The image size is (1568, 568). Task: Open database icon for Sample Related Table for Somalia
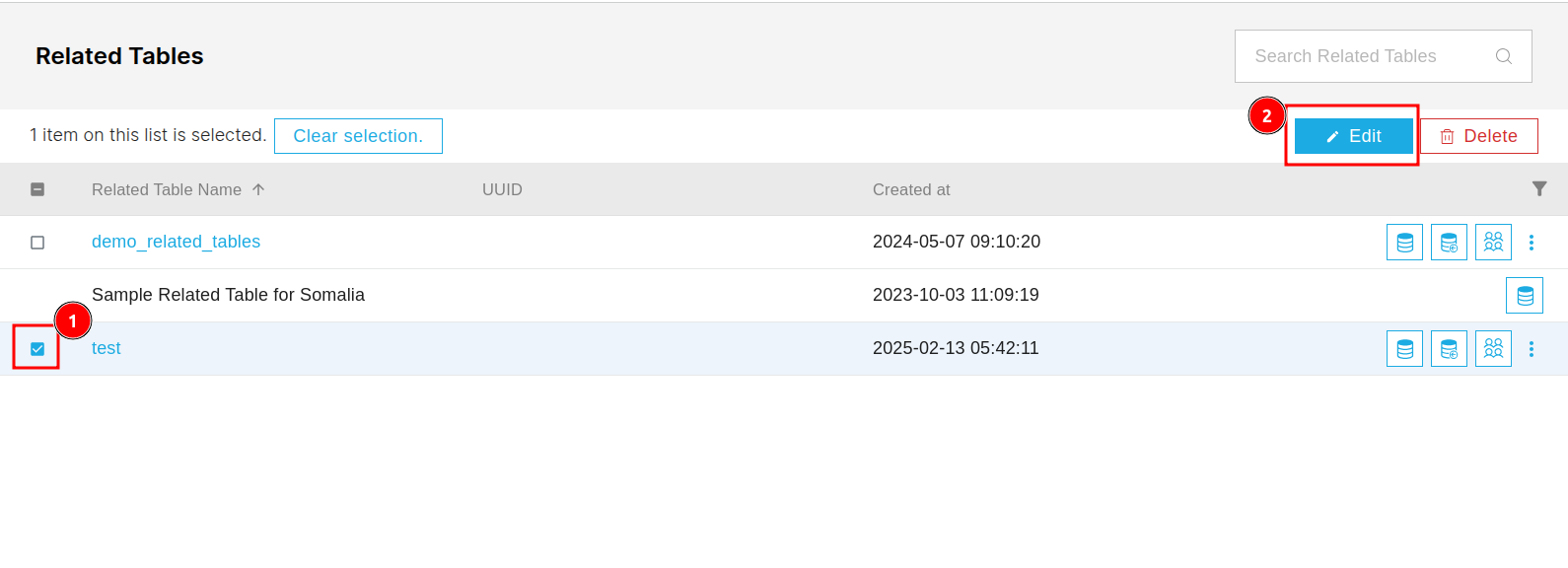(1525, 296)
